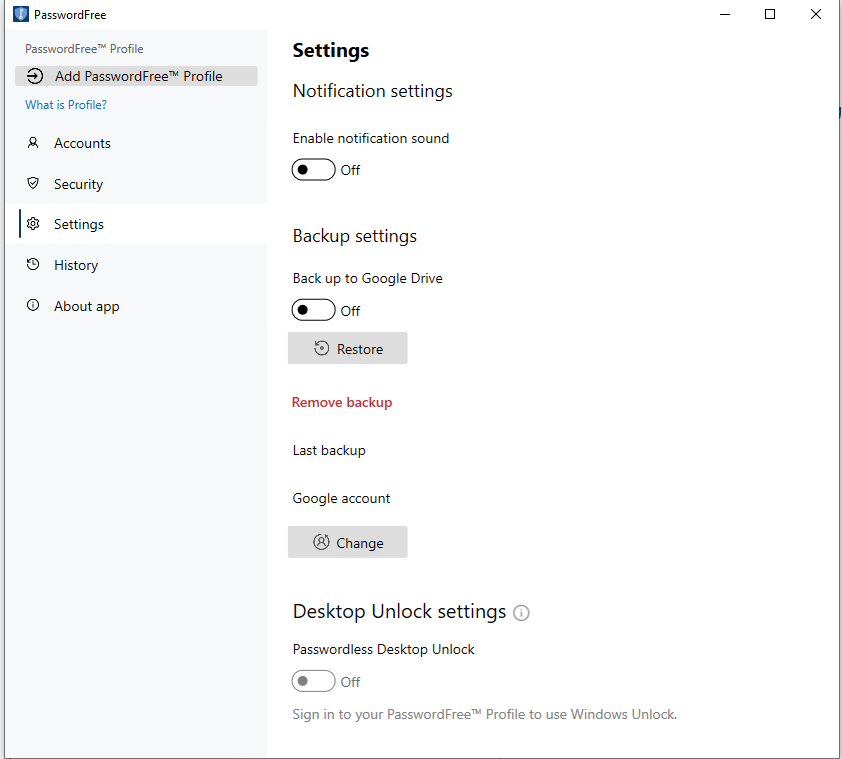The height and width of the screenshot is (759, 842).
Task: Open the What is Profile? link
Action: (x=66, y=105)
